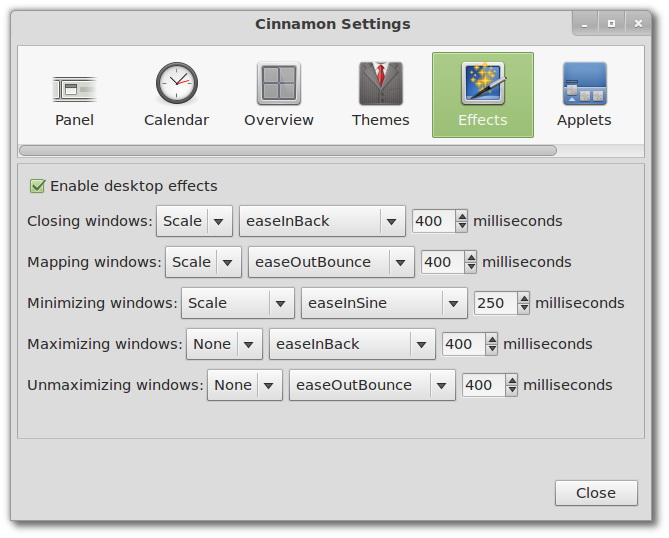Maximize the Cinnamon Settings window
This screenshot has width=669, height=538.
coord(611,23)
